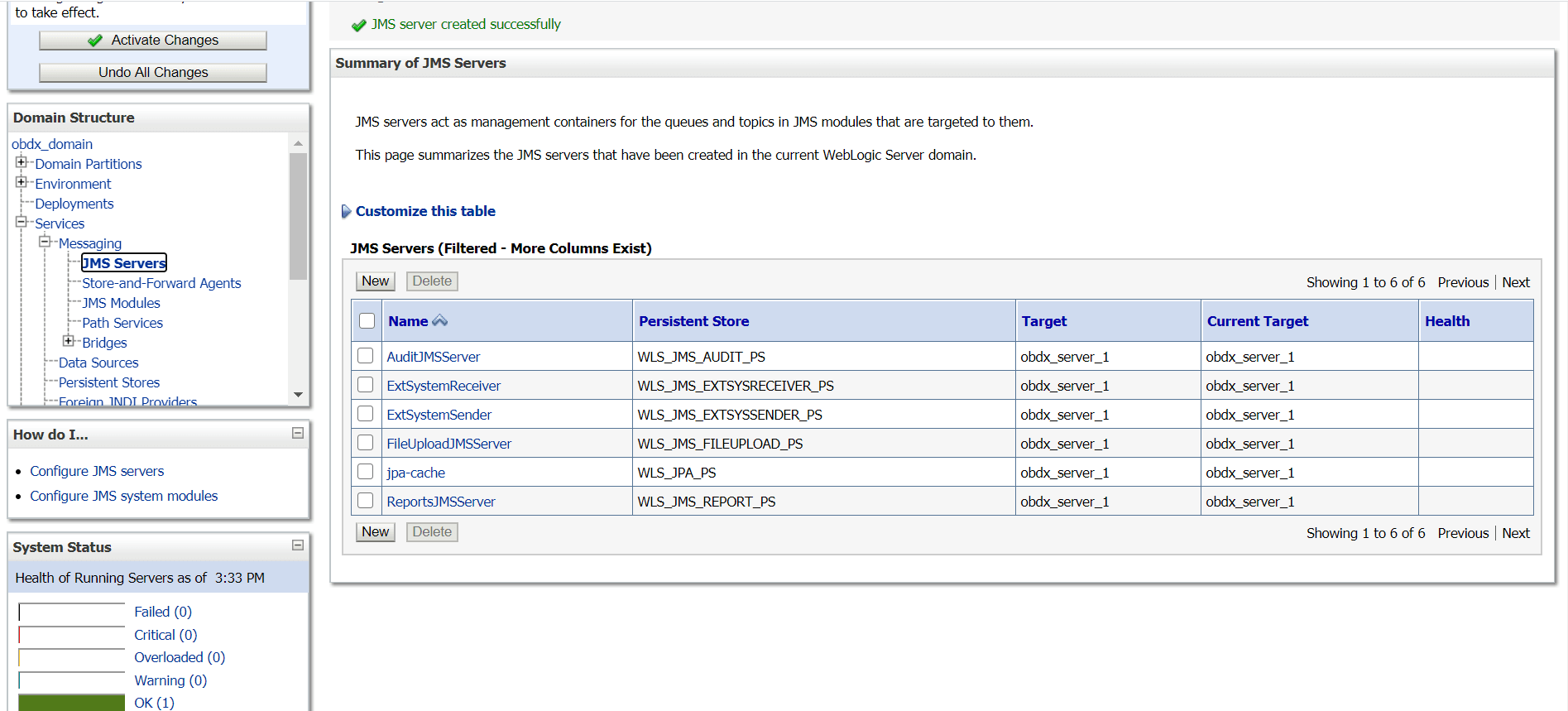Image resolution: width=1568 pixels, height=711 pixels.
Task: Collapse the Services tree node
Action: (22, 222)
